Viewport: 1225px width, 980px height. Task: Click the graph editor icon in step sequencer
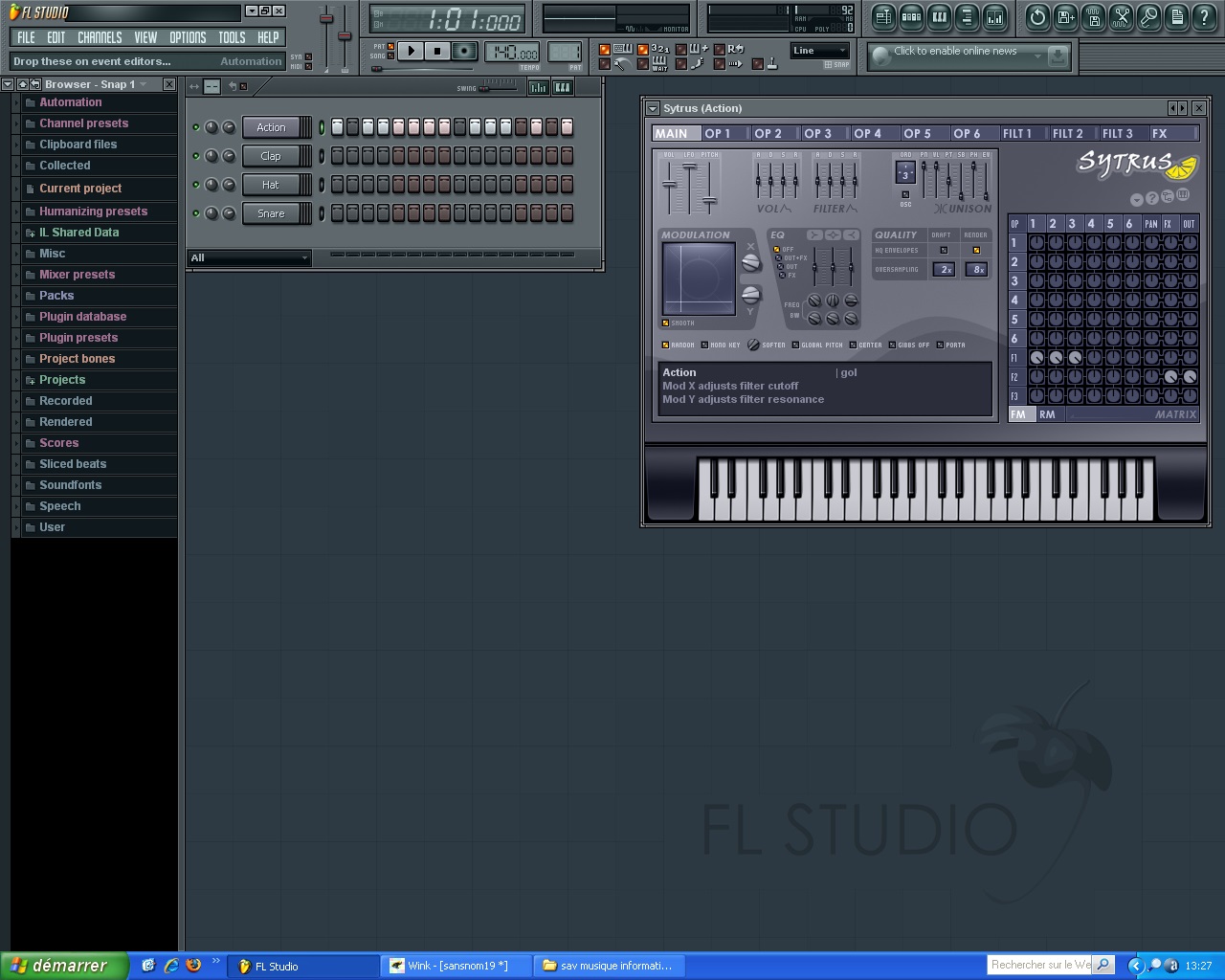point(539,87)
